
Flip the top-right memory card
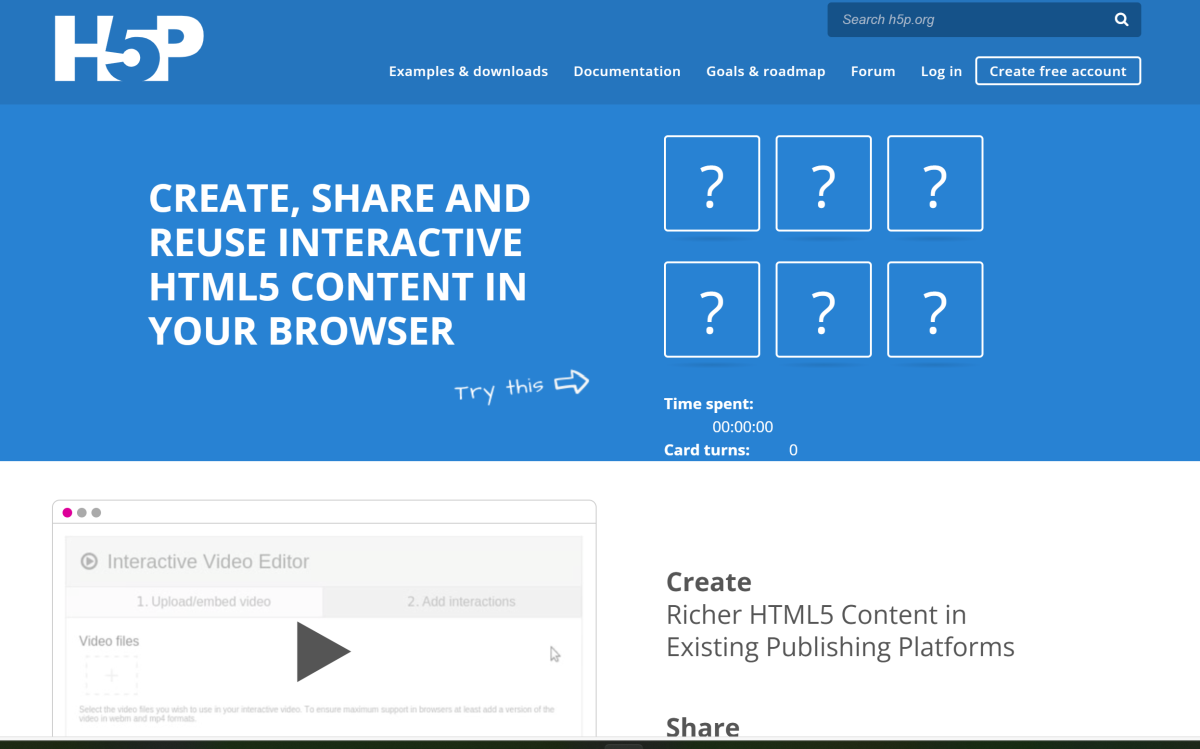click(935, 184)
